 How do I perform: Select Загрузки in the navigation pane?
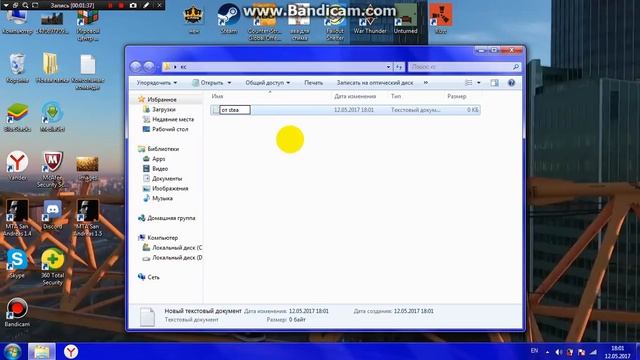(x=163, y=109)
